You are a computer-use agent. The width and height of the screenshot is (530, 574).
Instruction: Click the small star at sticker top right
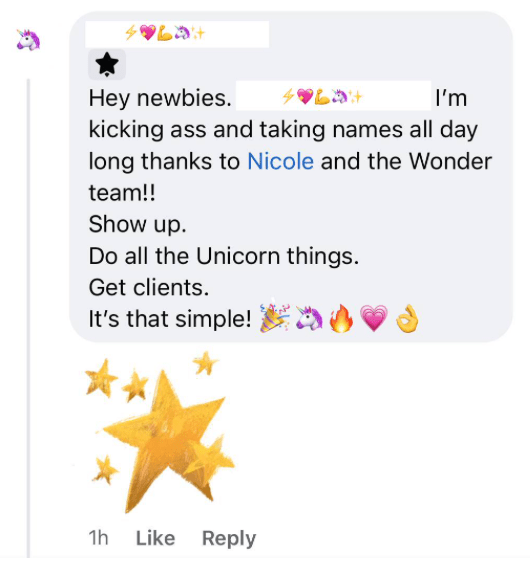pyautogui.click(x=206, y=362)
